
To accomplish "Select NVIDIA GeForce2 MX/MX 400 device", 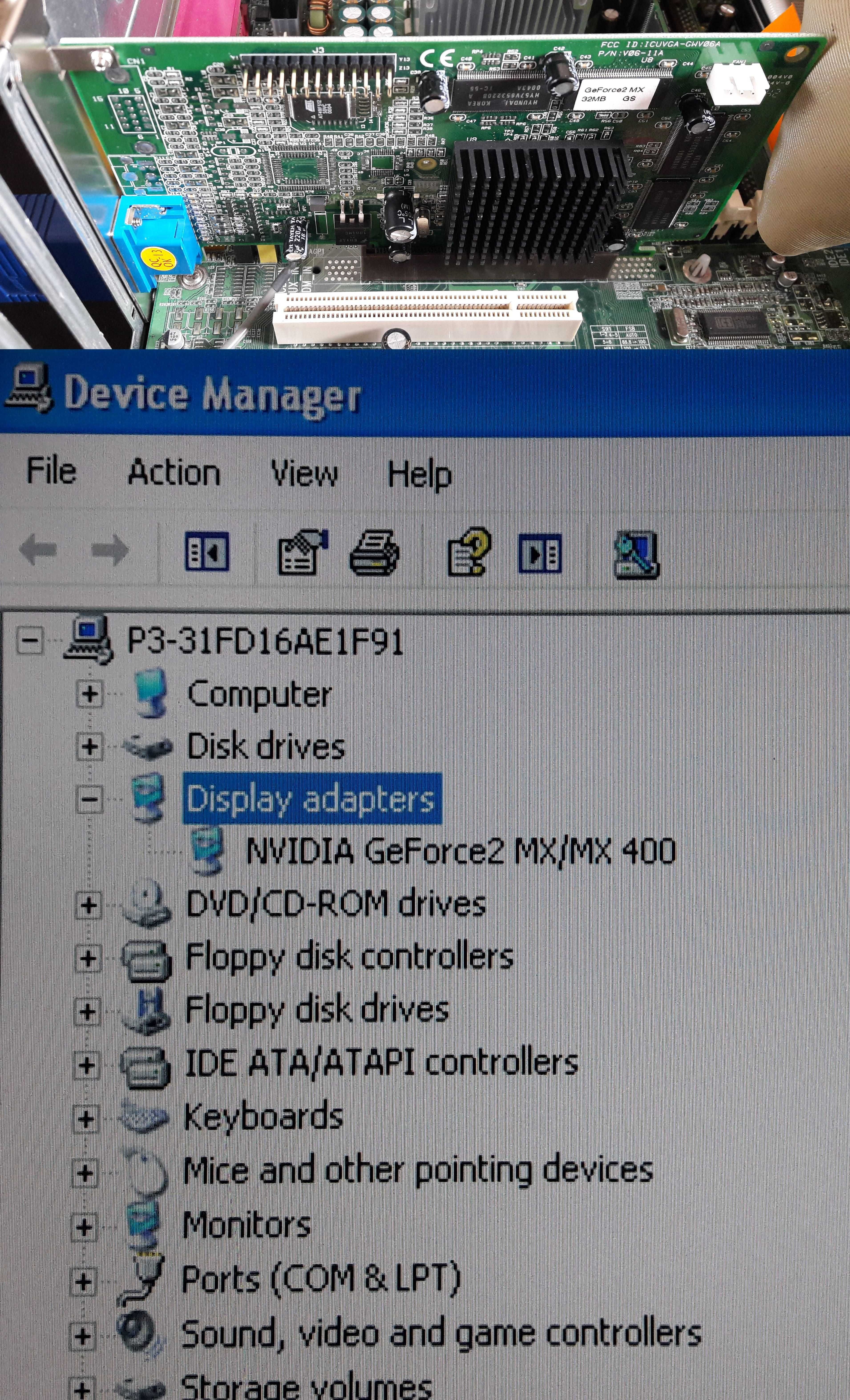I will [461, 852].
